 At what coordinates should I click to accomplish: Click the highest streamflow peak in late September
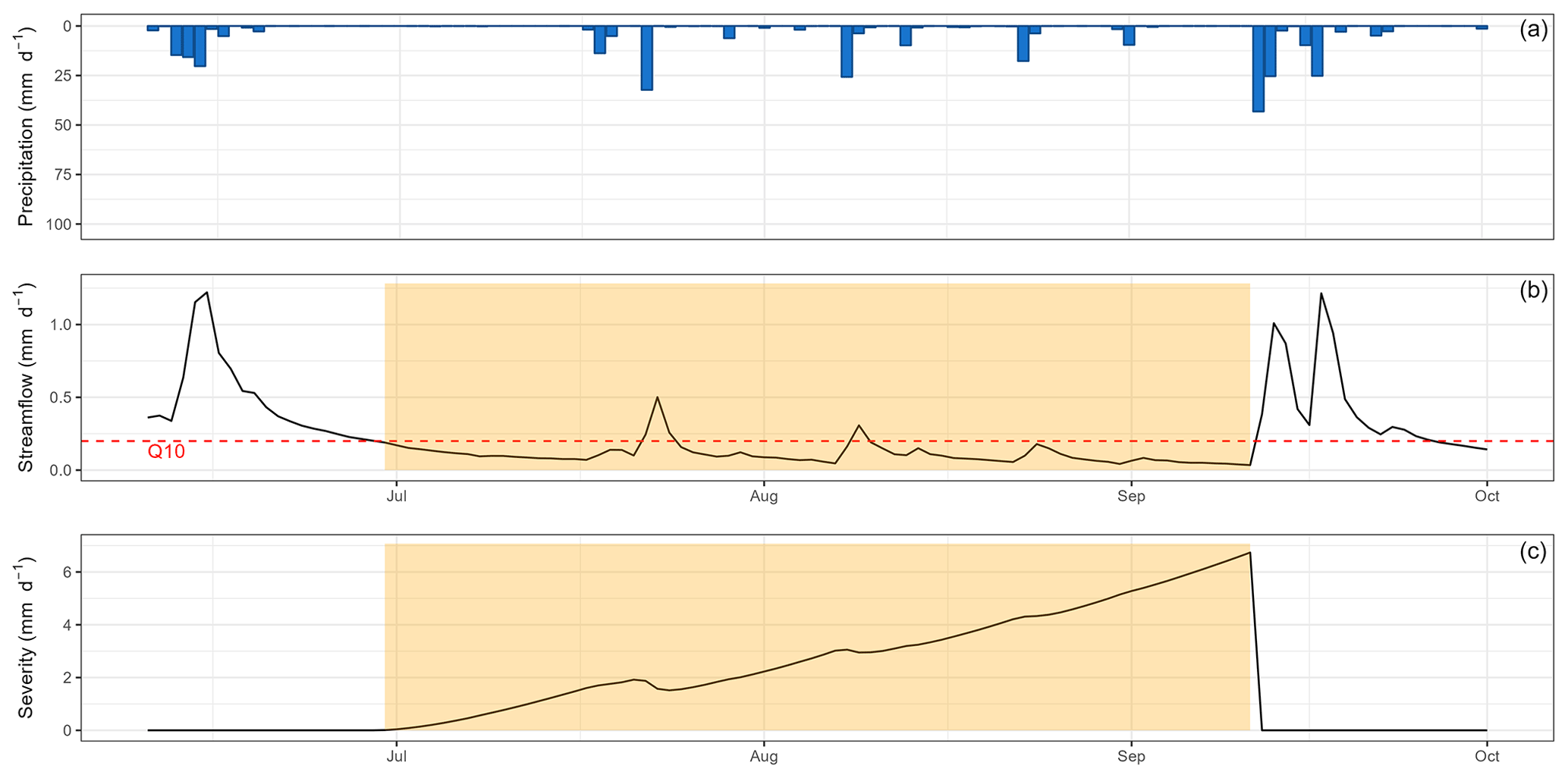click(x=1321, y=293)
